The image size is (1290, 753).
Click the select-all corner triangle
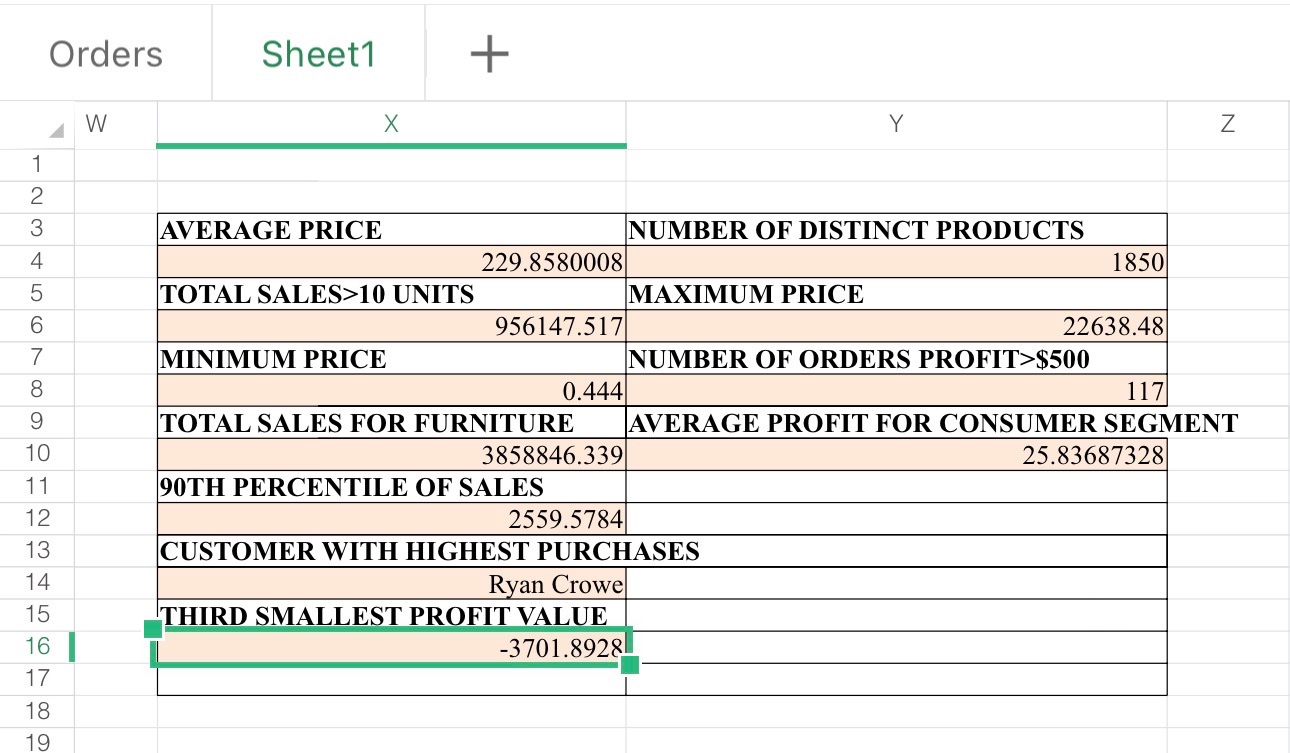tap(56, 131)
